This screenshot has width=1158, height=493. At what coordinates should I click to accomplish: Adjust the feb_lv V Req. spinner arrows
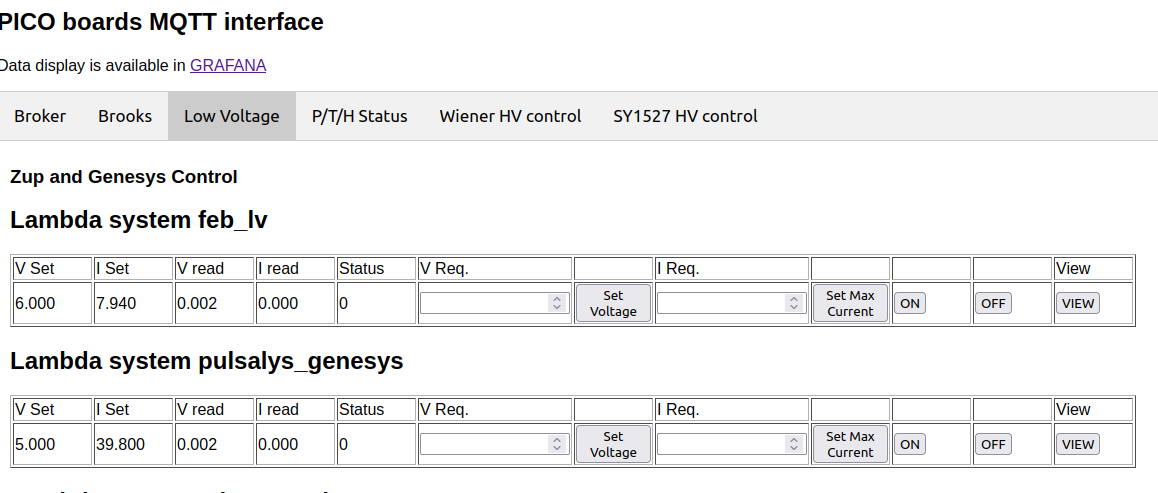click(x=558, y=303)
